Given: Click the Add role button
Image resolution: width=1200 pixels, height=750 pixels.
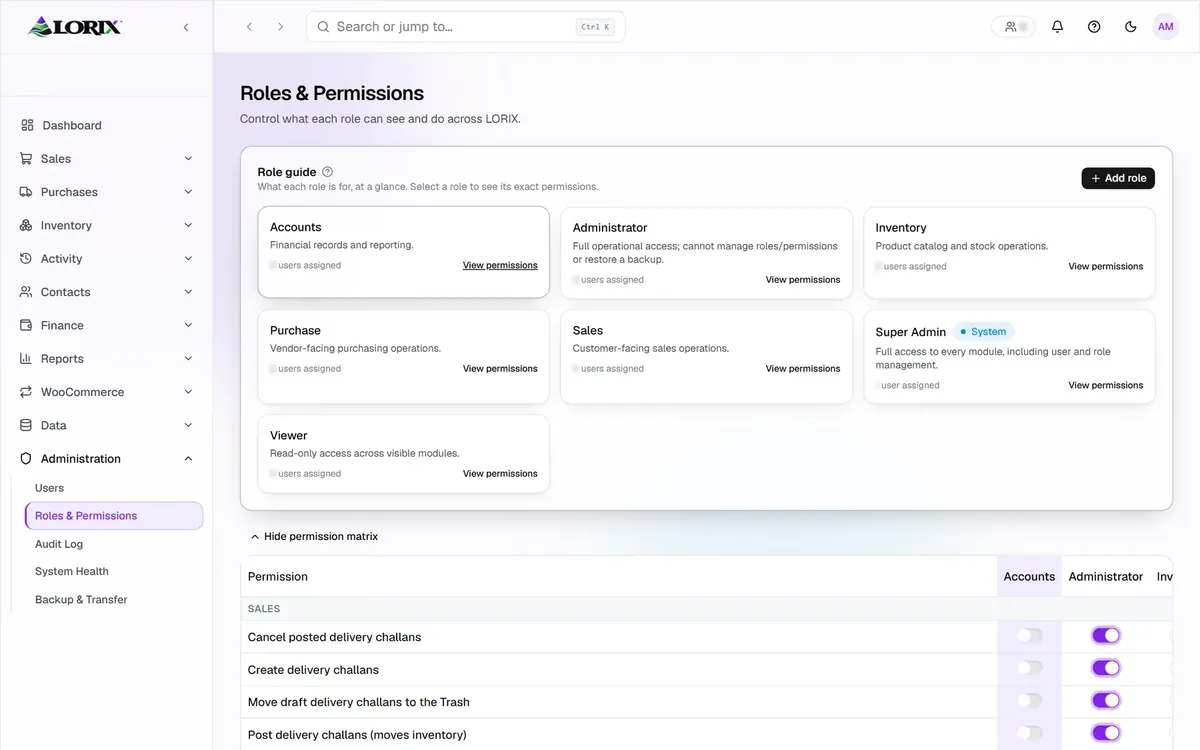Looking at the screenshot, I should click(1118, 178).
